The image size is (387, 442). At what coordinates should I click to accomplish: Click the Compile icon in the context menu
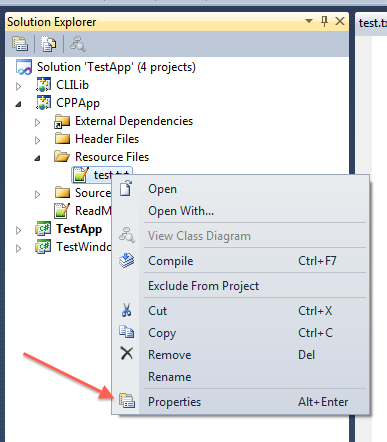tap(127, 261)
